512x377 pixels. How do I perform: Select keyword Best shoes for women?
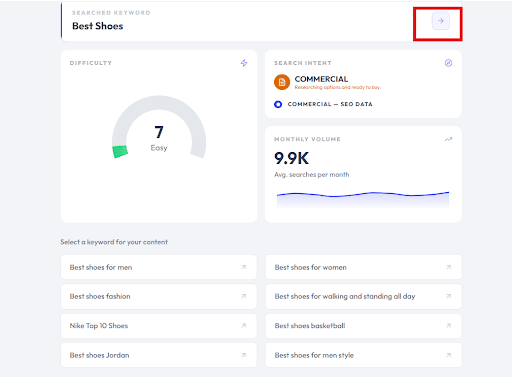(x=363, y=267)
